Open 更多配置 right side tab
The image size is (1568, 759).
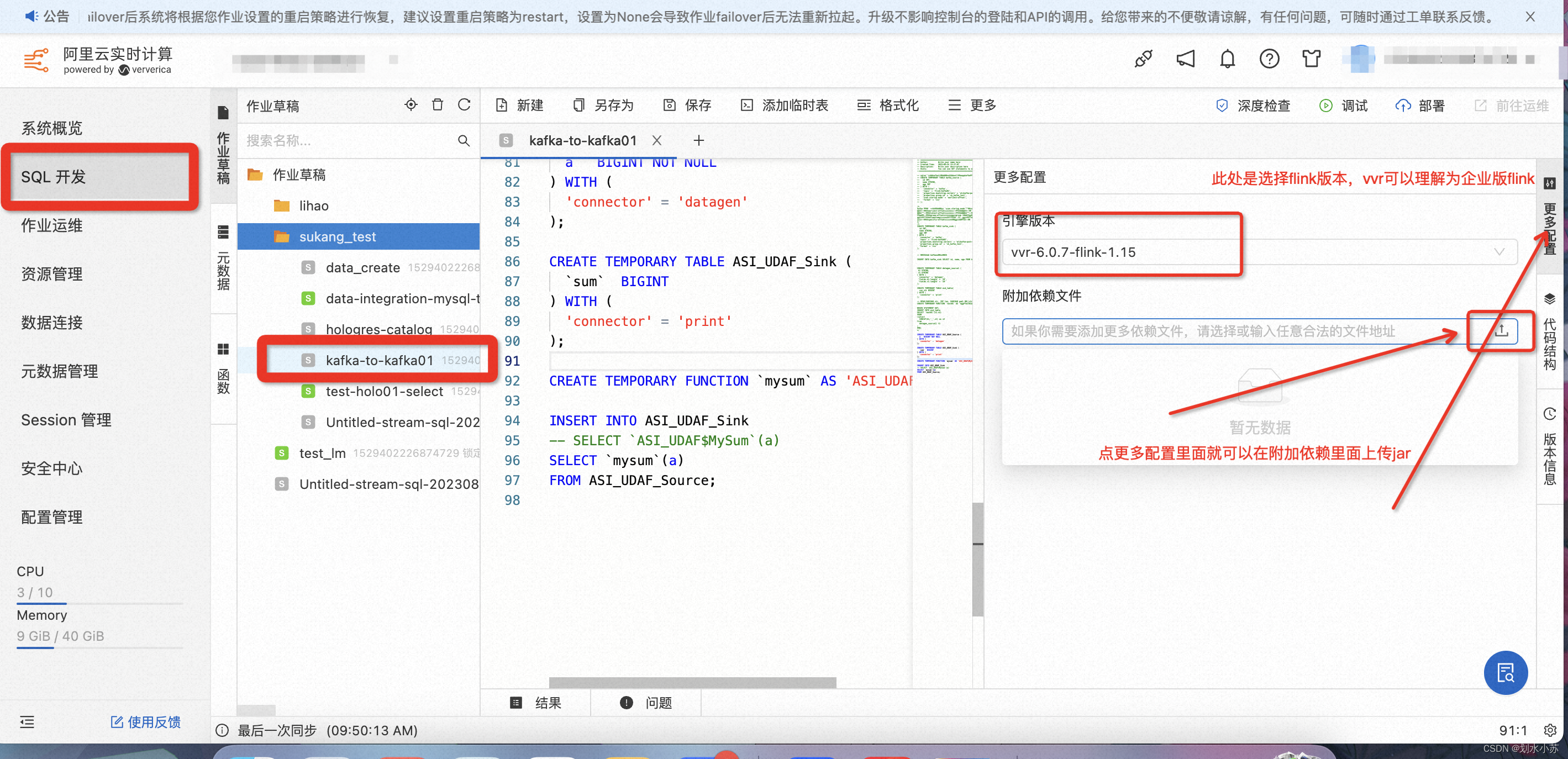[1549, 216]
